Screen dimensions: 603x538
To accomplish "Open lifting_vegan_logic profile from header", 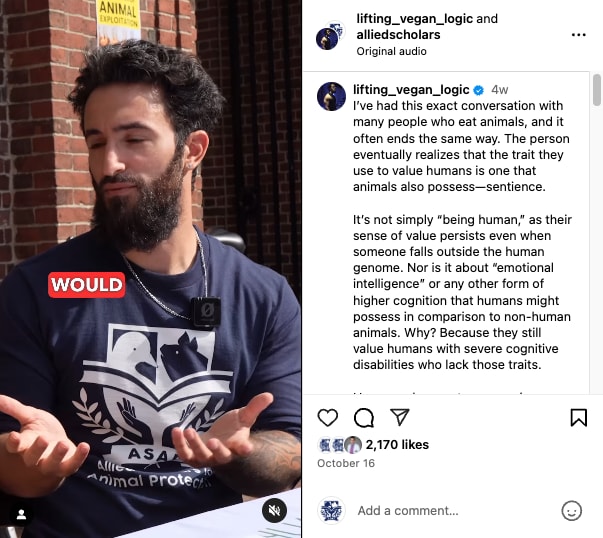I will pos(415,18).
